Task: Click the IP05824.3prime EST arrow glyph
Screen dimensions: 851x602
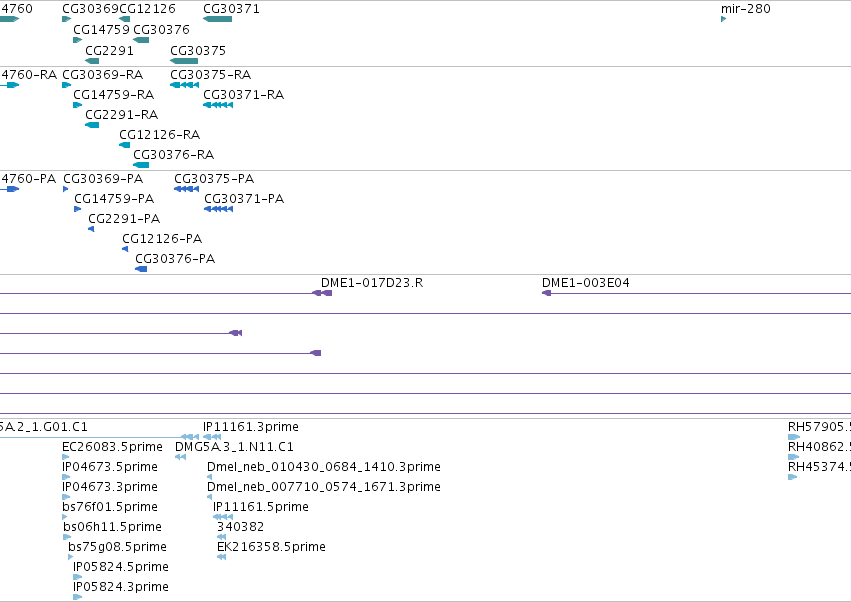Action: [x=78, y=597]
